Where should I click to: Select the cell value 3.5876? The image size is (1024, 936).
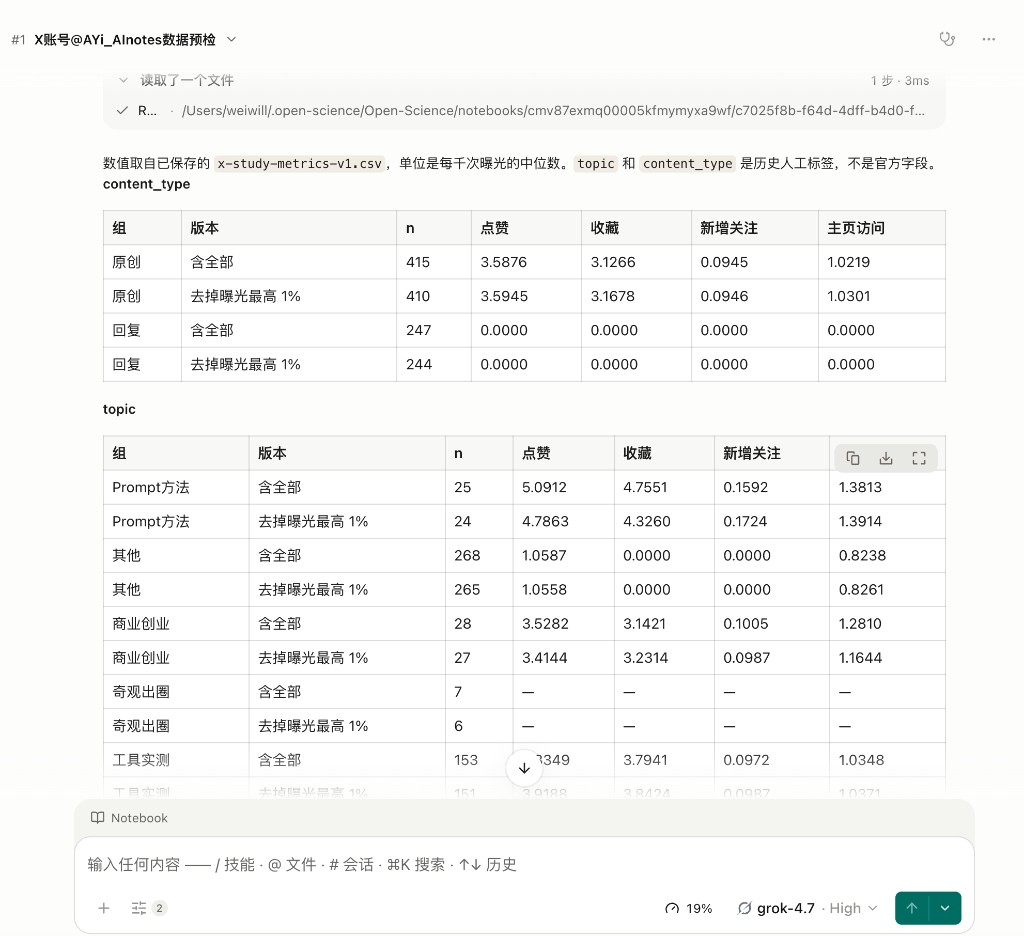point(504,262)
